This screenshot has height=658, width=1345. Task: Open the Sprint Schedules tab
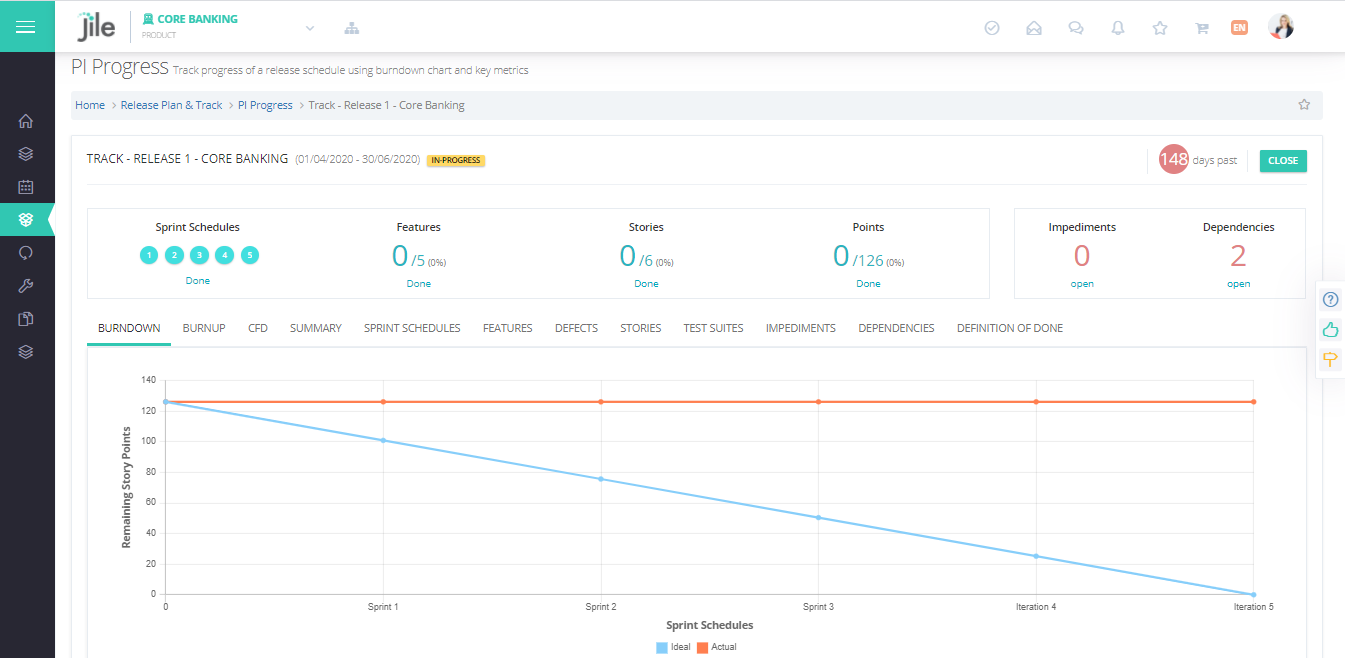(412, 328)
